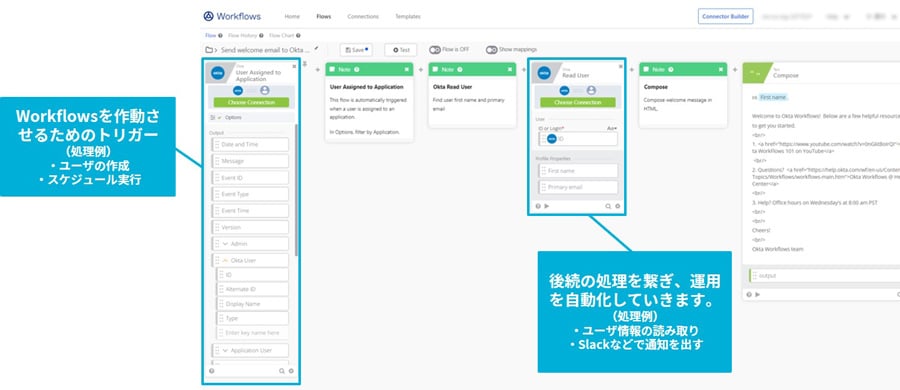Toggle the Flow is OFF switch
The width and height of the screenshot is (900, 390).
[435, 50]
